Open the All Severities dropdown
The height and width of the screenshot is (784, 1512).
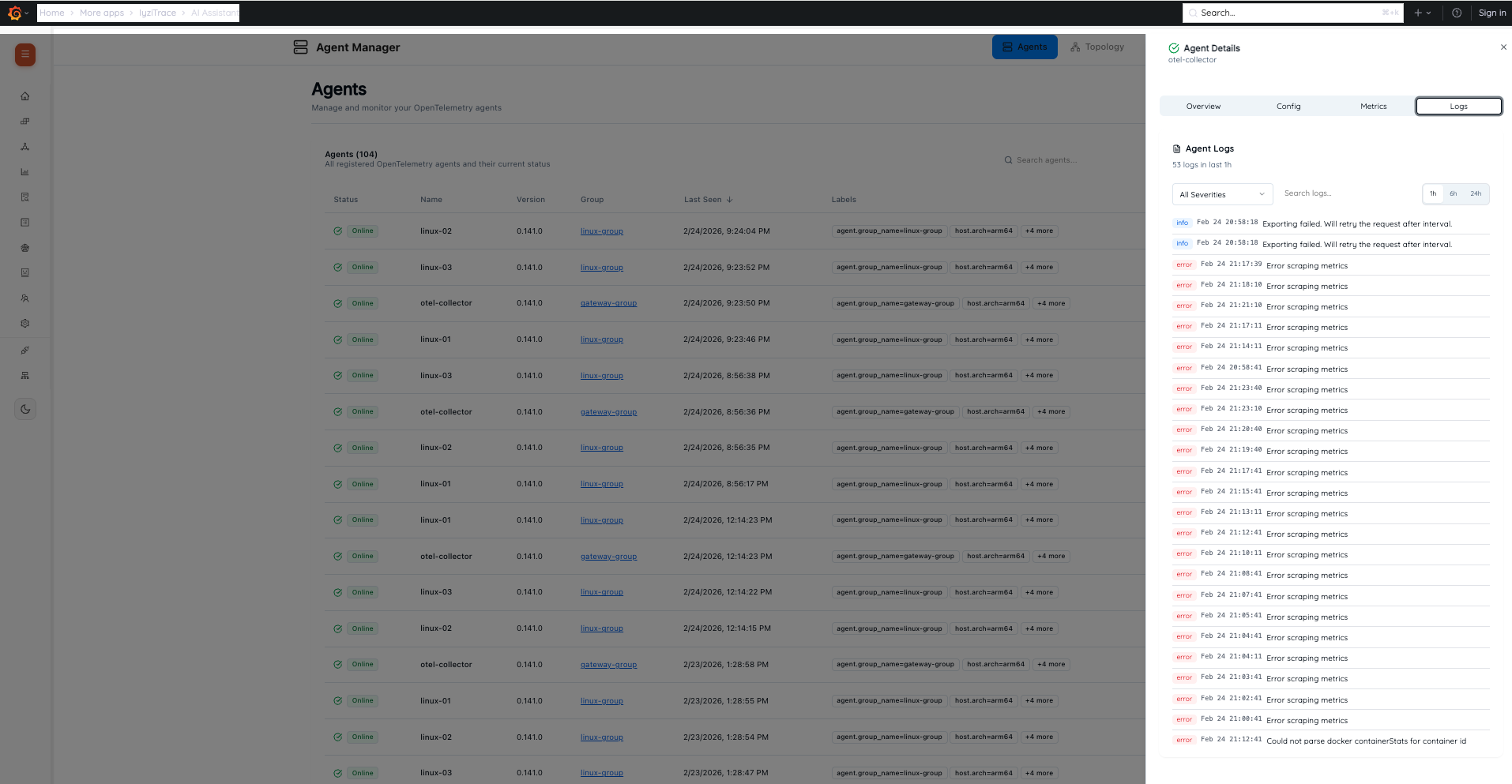click(x=1221, y=193)
